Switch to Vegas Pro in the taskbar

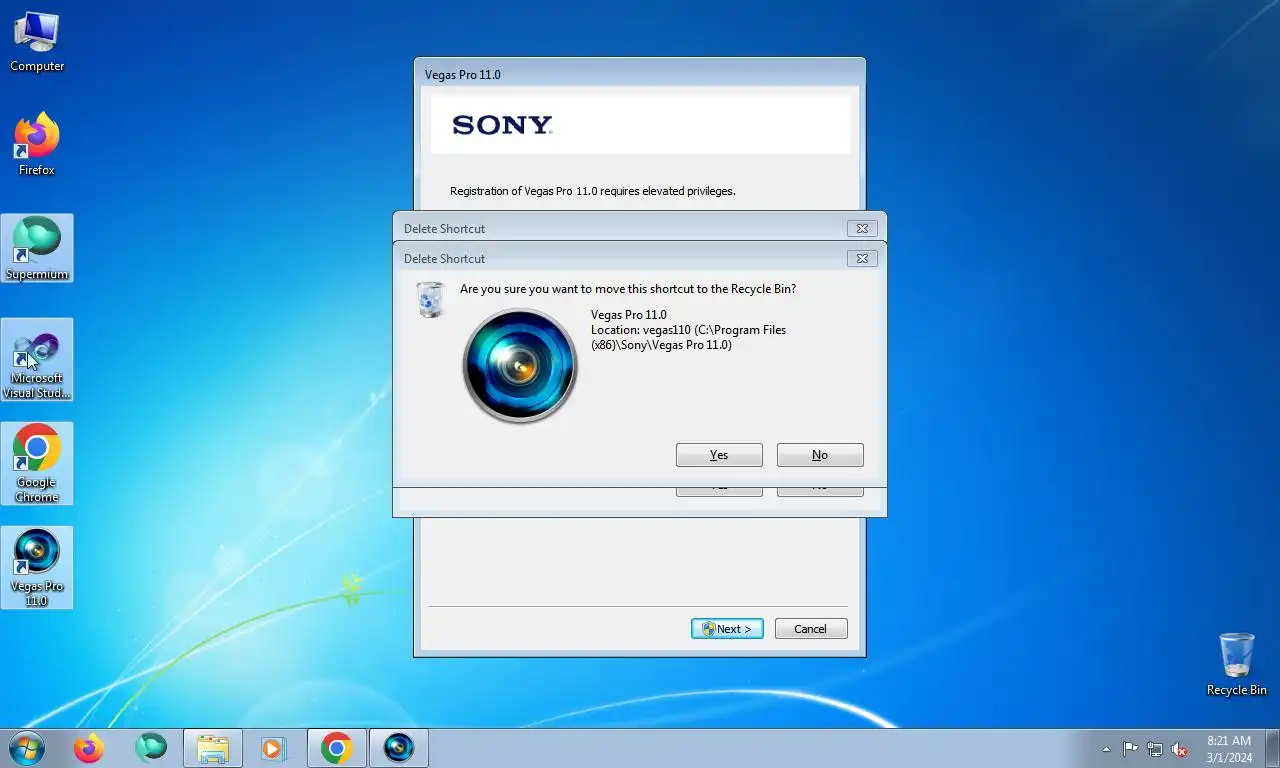(x=399, y=748)
